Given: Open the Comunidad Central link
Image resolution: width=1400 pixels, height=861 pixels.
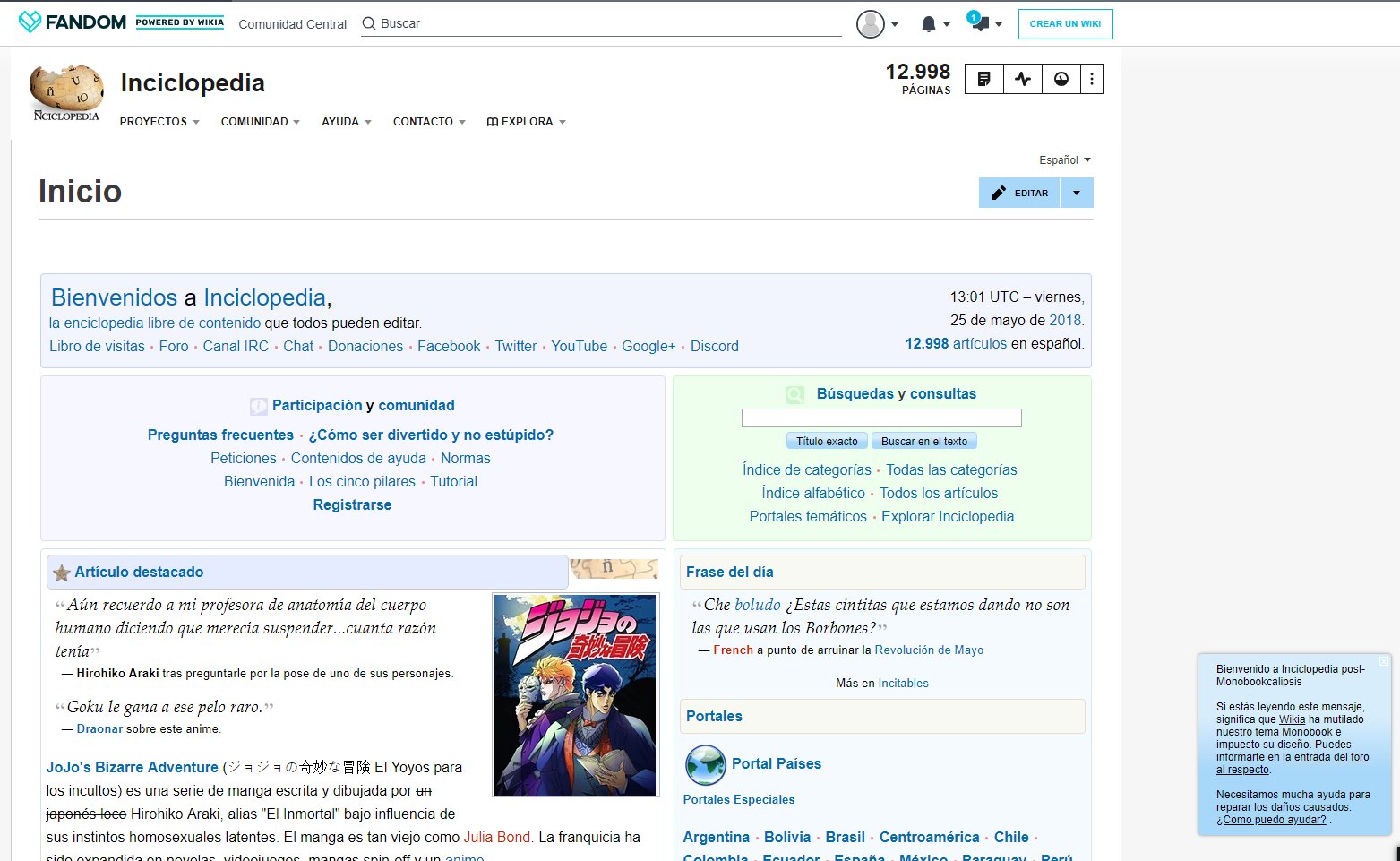Looking at the screenshot, I should [293, 24].
